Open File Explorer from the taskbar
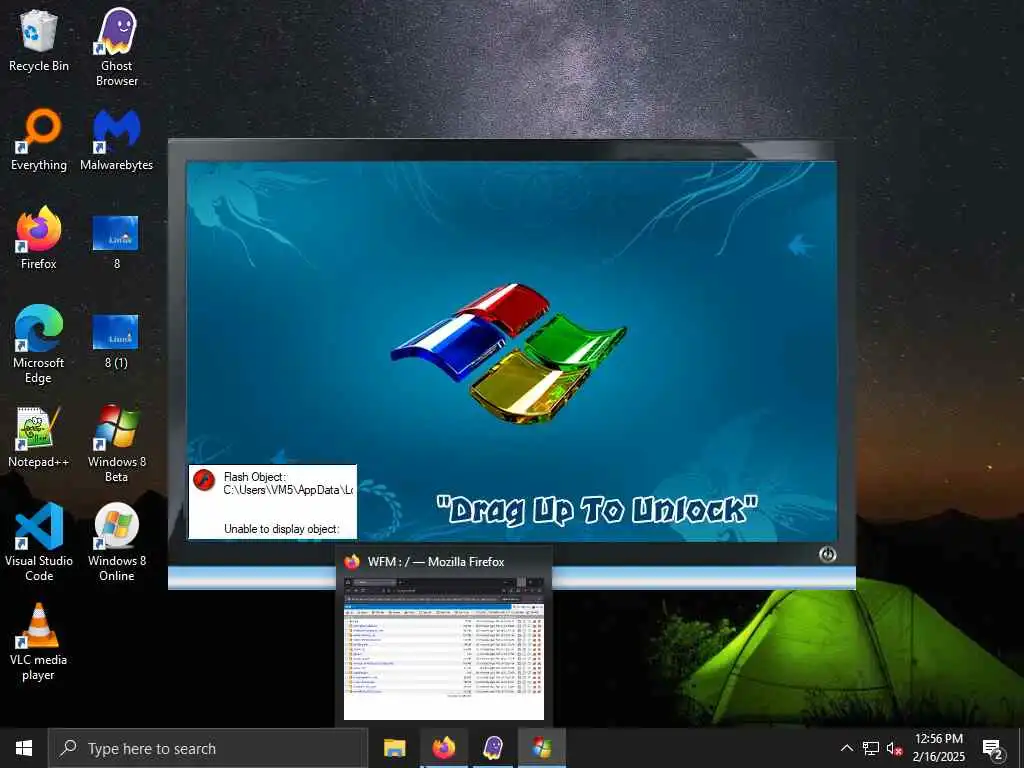The image size is (1024, 768). tap(394, 748)
